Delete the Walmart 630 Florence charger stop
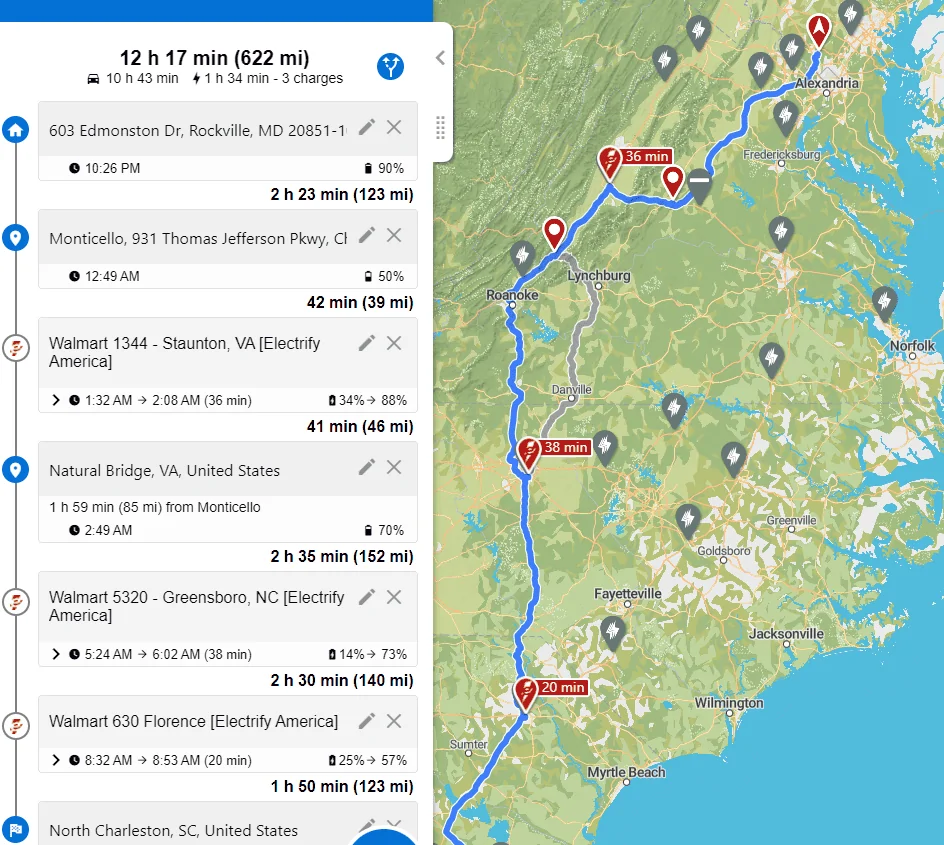The image size is (944, 845). [x=394, y=721]
